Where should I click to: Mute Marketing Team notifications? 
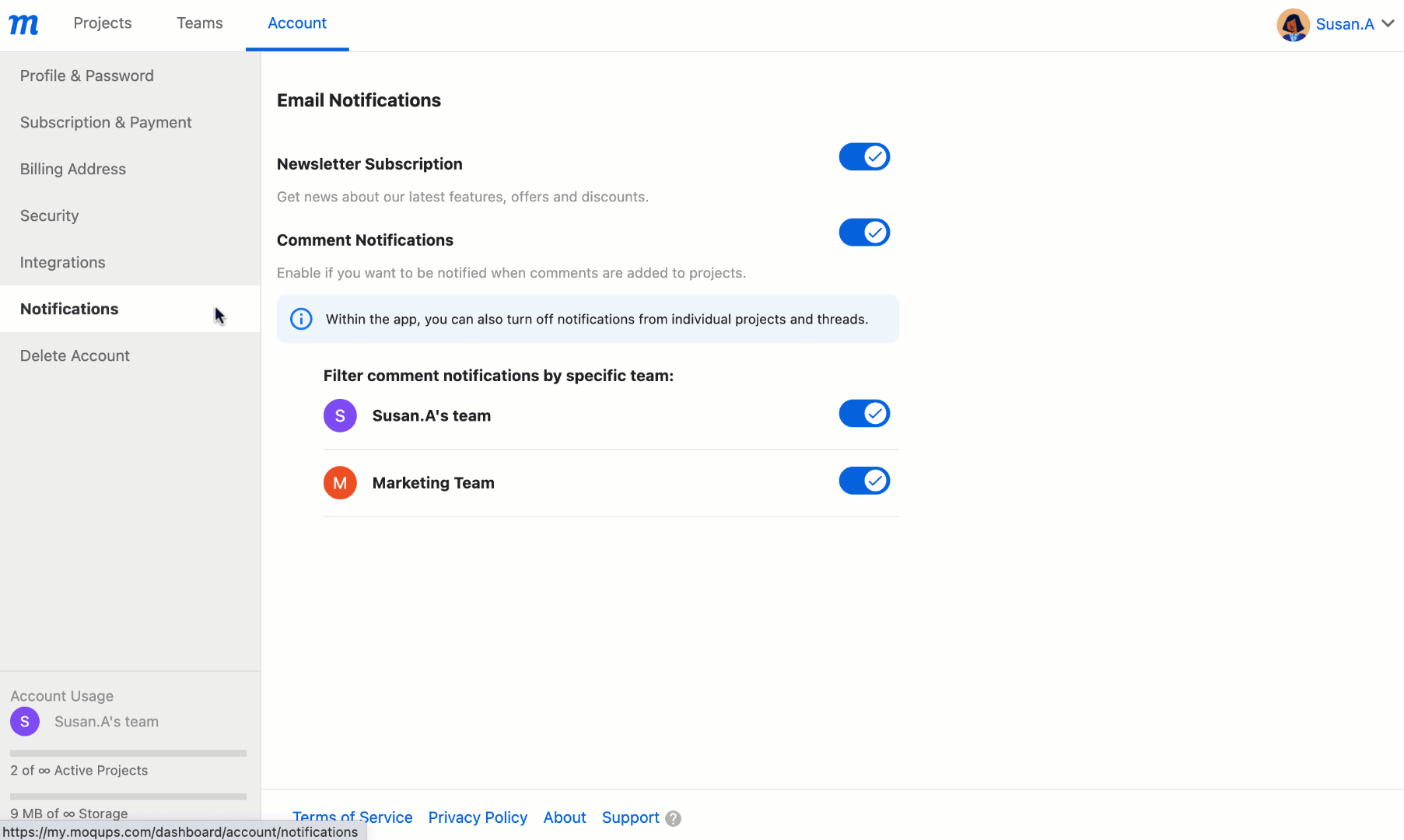864,480
